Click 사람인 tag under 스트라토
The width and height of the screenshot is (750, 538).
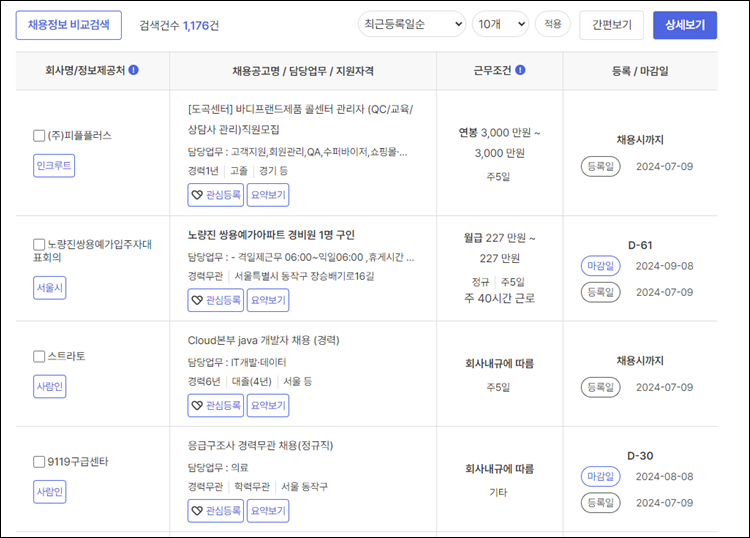click(50, 386)
